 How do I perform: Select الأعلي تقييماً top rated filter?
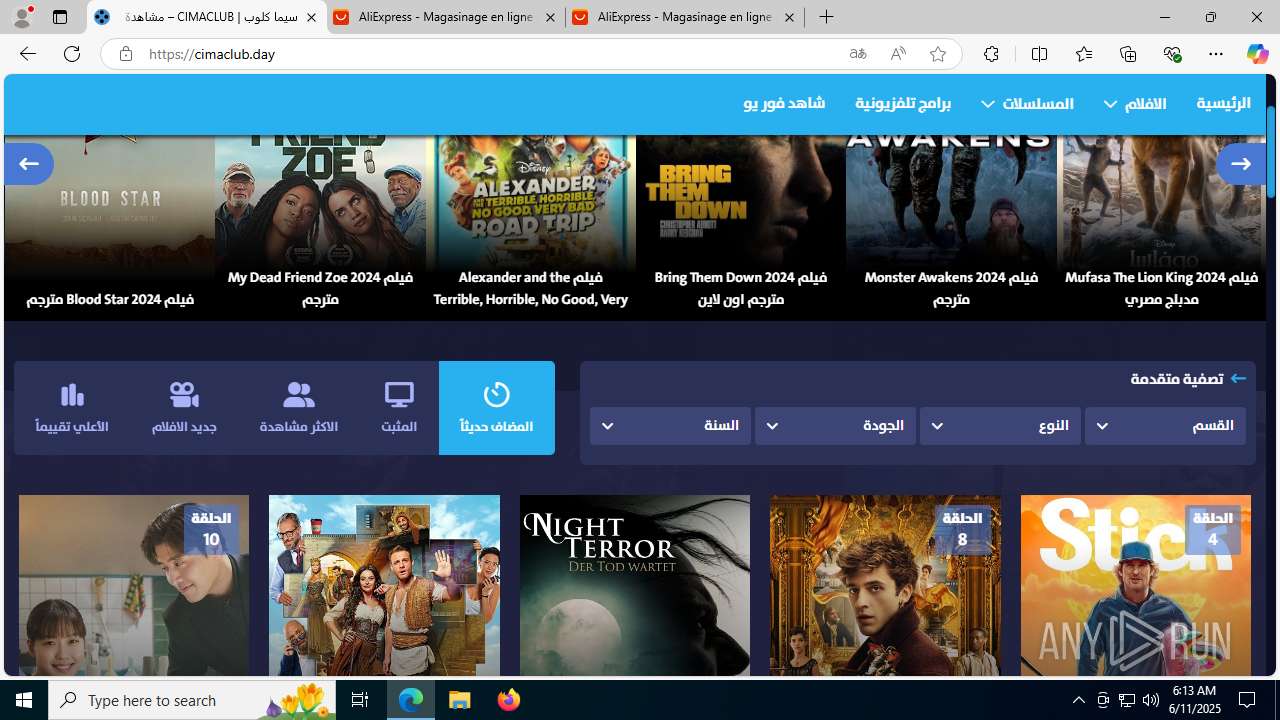72,408
